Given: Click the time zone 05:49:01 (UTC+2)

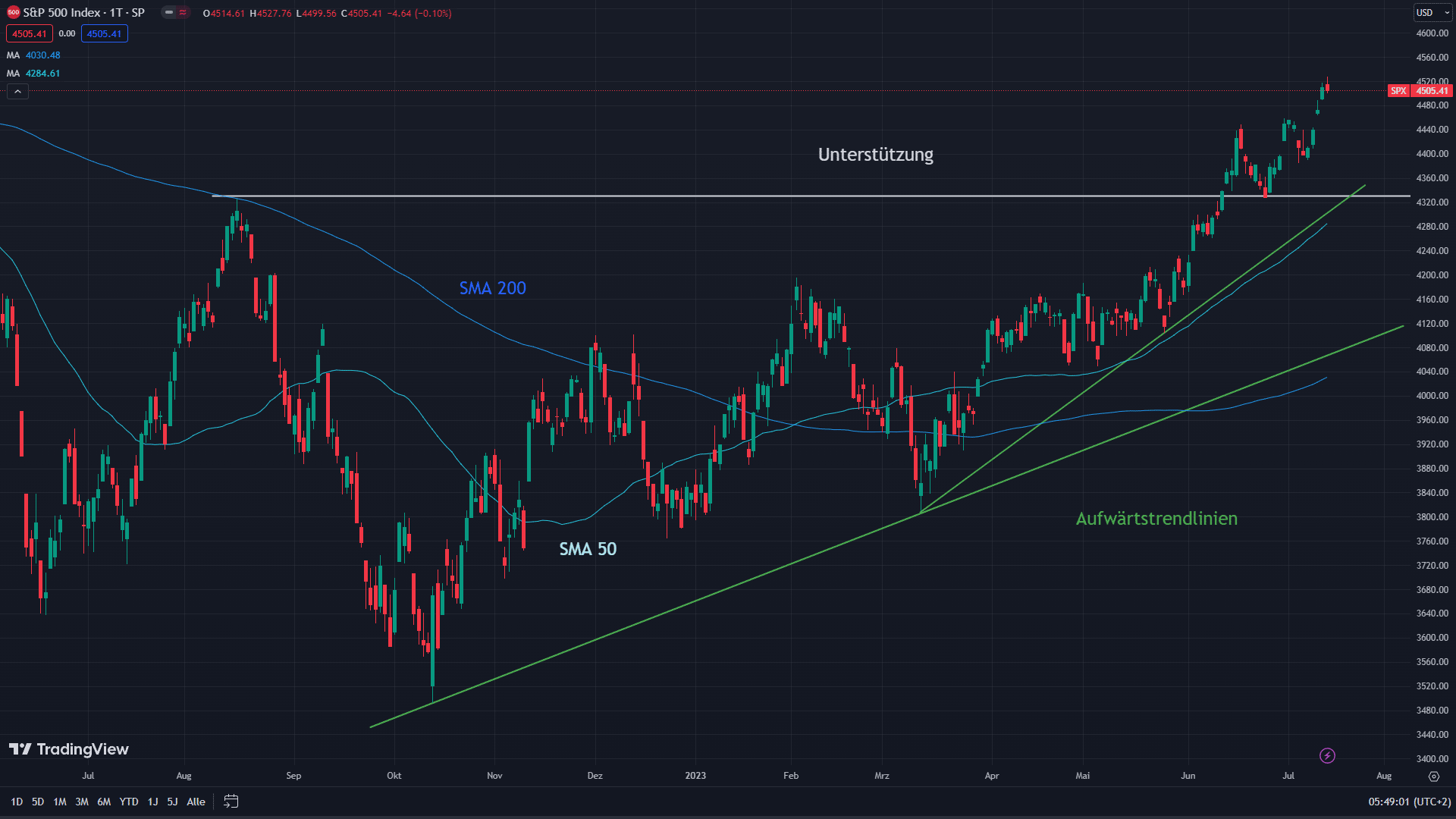Looking at the screenshot, I should pos(1409,802).
